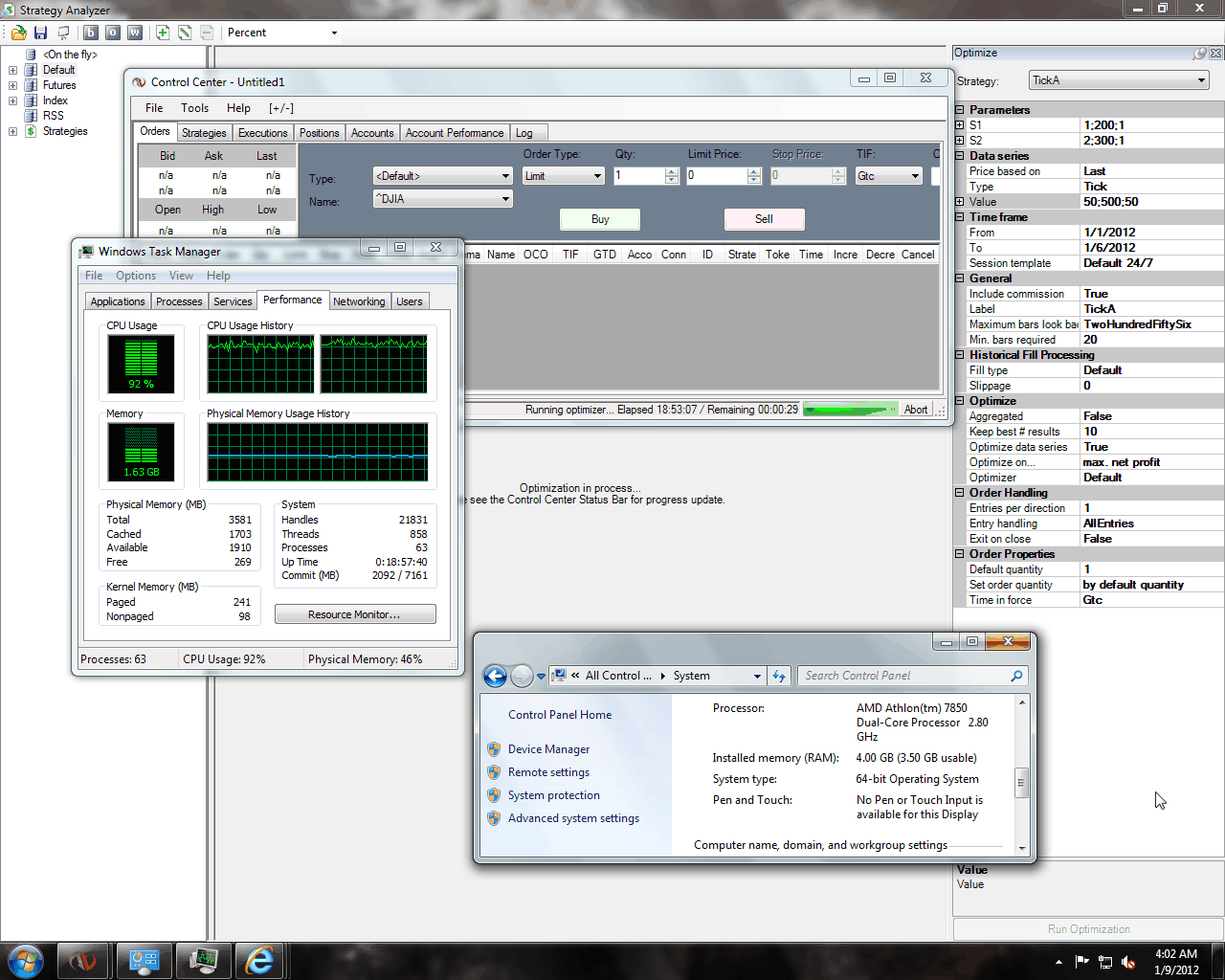Expand the Futures node in the tree
Image resolution: width=1225 pixels, height=980 pixels.
click(x=12, y=85)
